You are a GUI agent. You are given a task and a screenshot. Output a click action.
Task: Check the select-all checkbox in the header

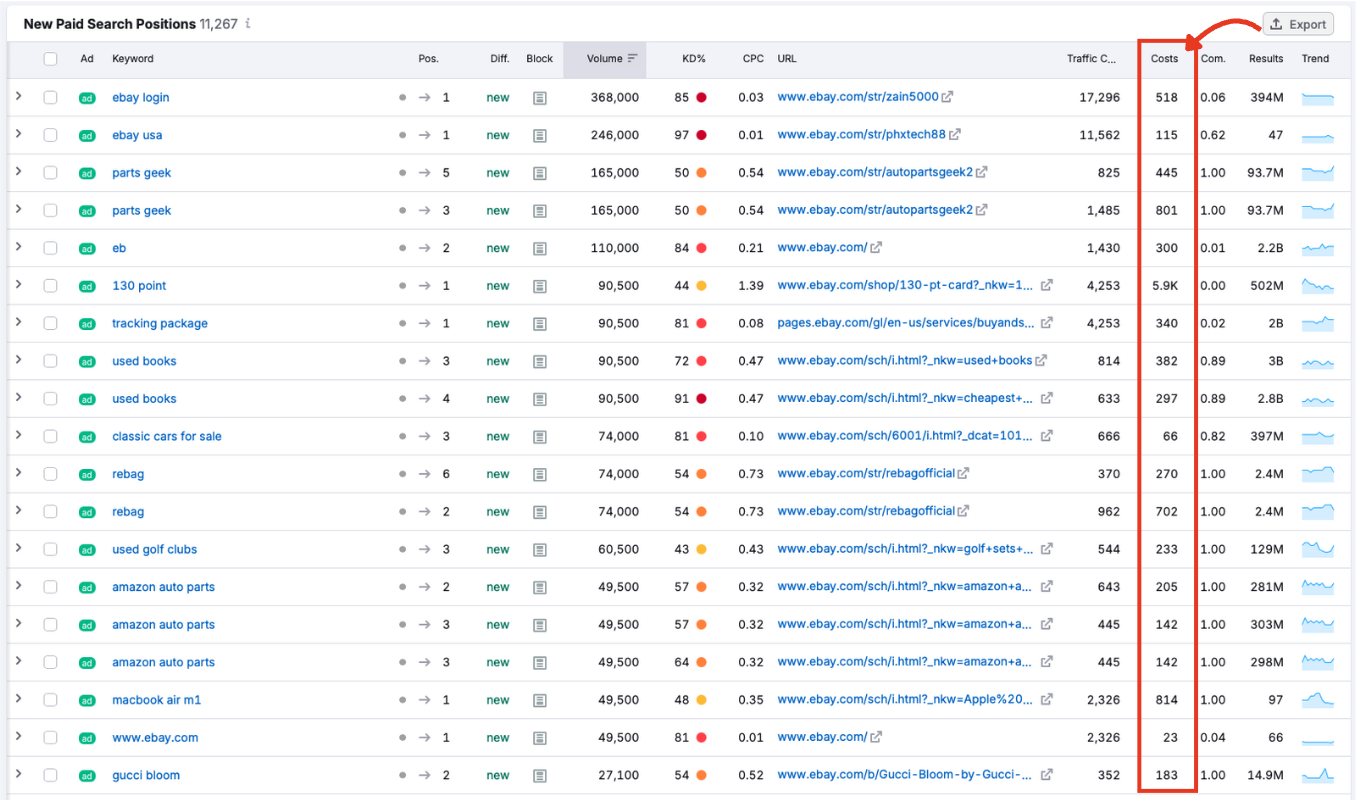click(x=51, y=58)
